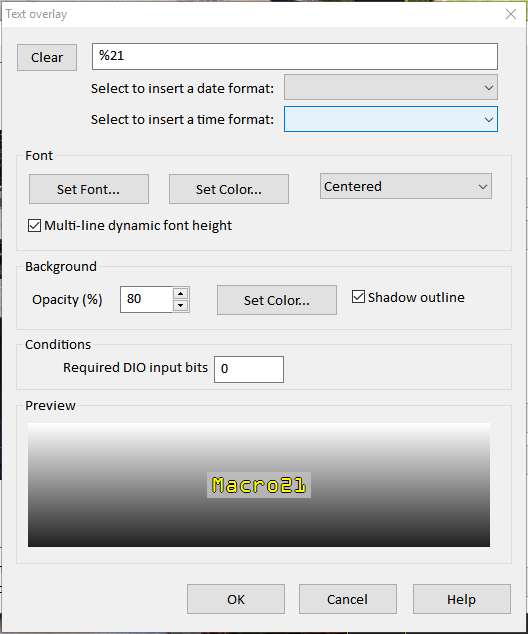Open the time format dropdown
The width and height of the screenshot is (528, 634).
click(391, 119)
